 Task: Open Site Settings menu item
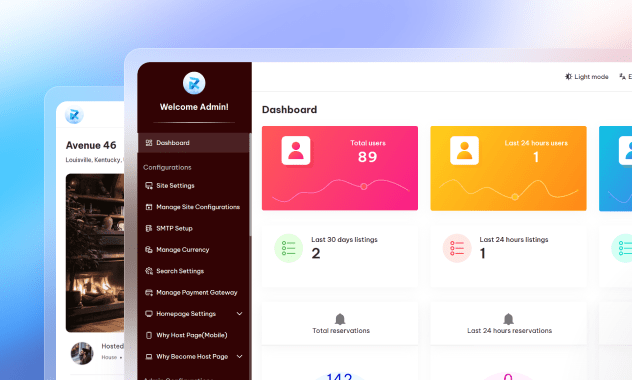193,186
